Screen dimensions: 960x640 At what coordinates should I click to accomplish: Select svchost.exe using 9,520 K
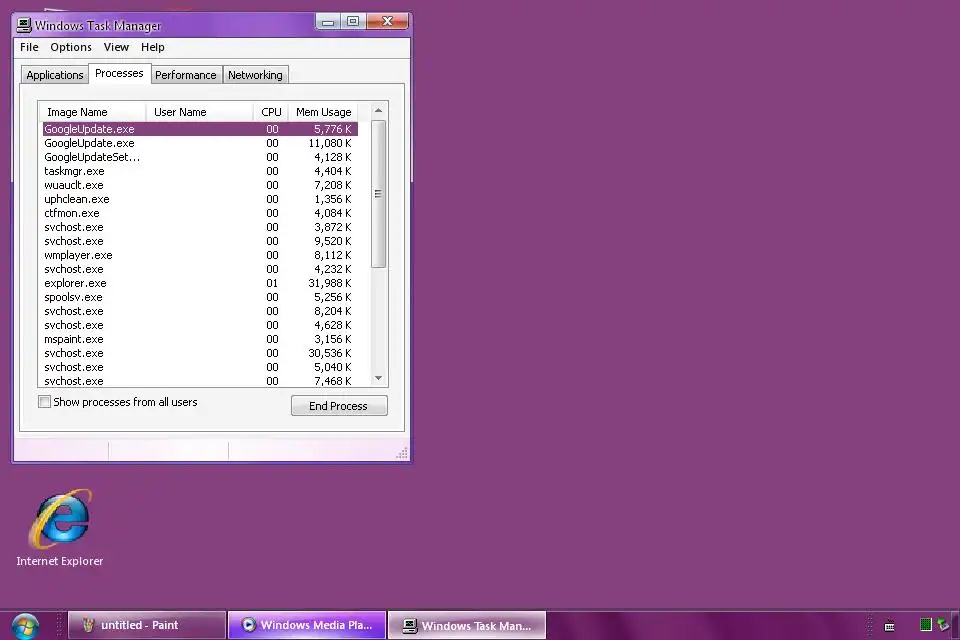pyautogui.click(x=200, y=241)
